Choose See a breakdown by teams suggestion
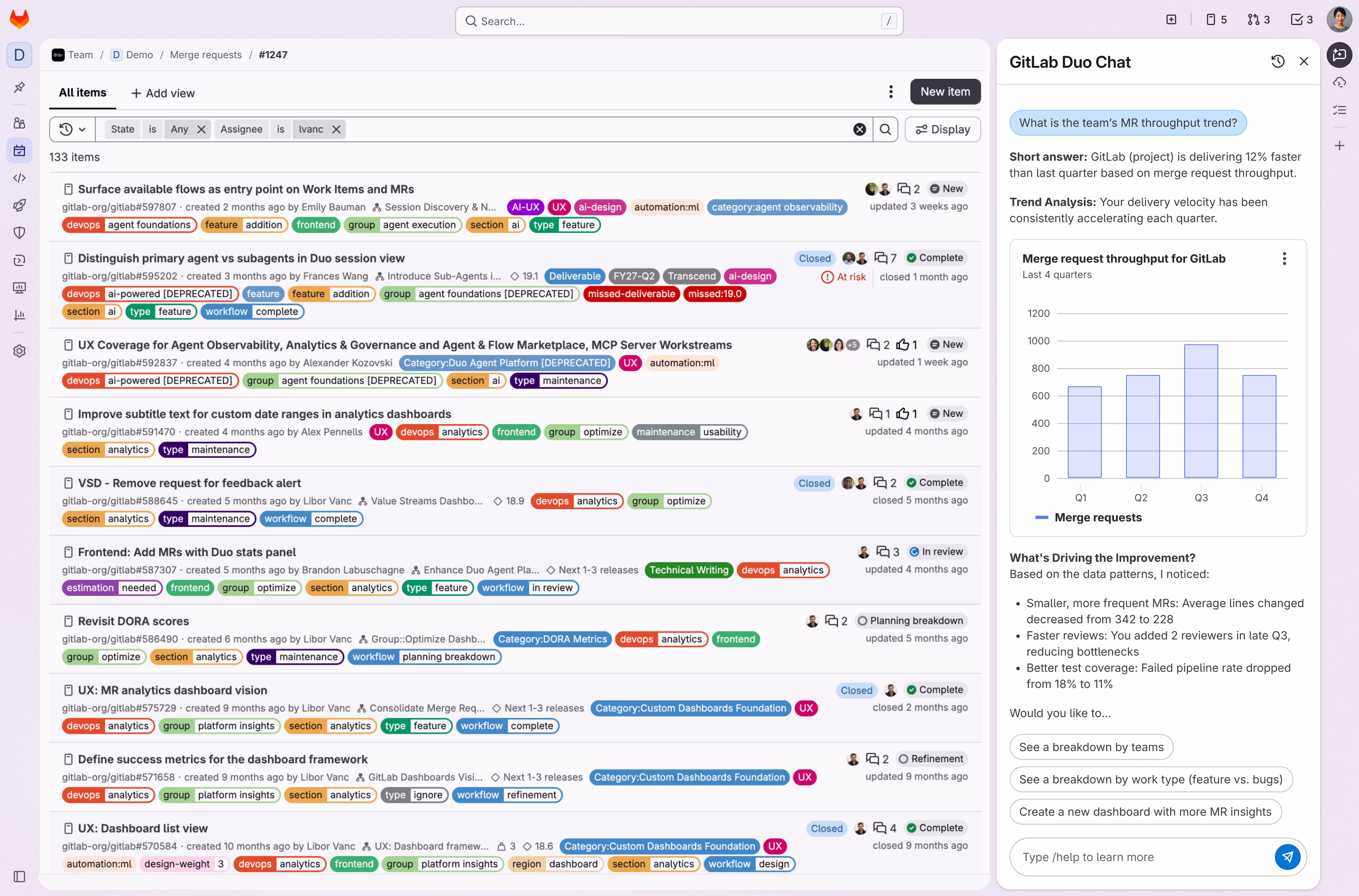The image size is (1359, 896). tap(1091, 747)
